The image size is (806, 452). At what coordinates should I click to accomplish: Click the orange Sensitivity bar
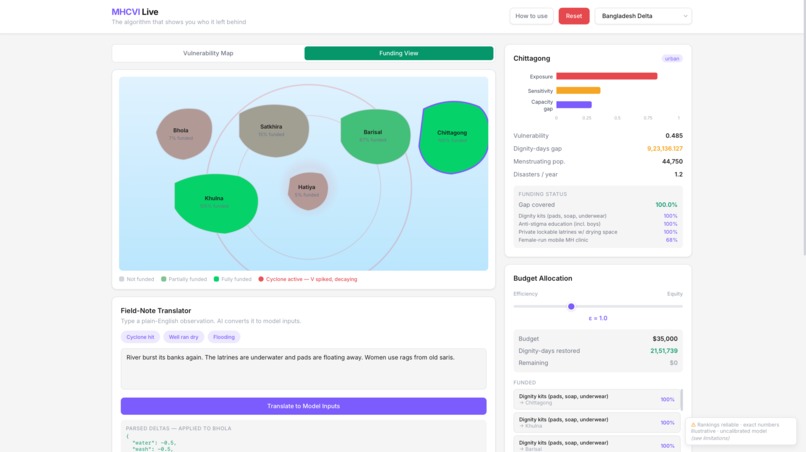(578, 91)
